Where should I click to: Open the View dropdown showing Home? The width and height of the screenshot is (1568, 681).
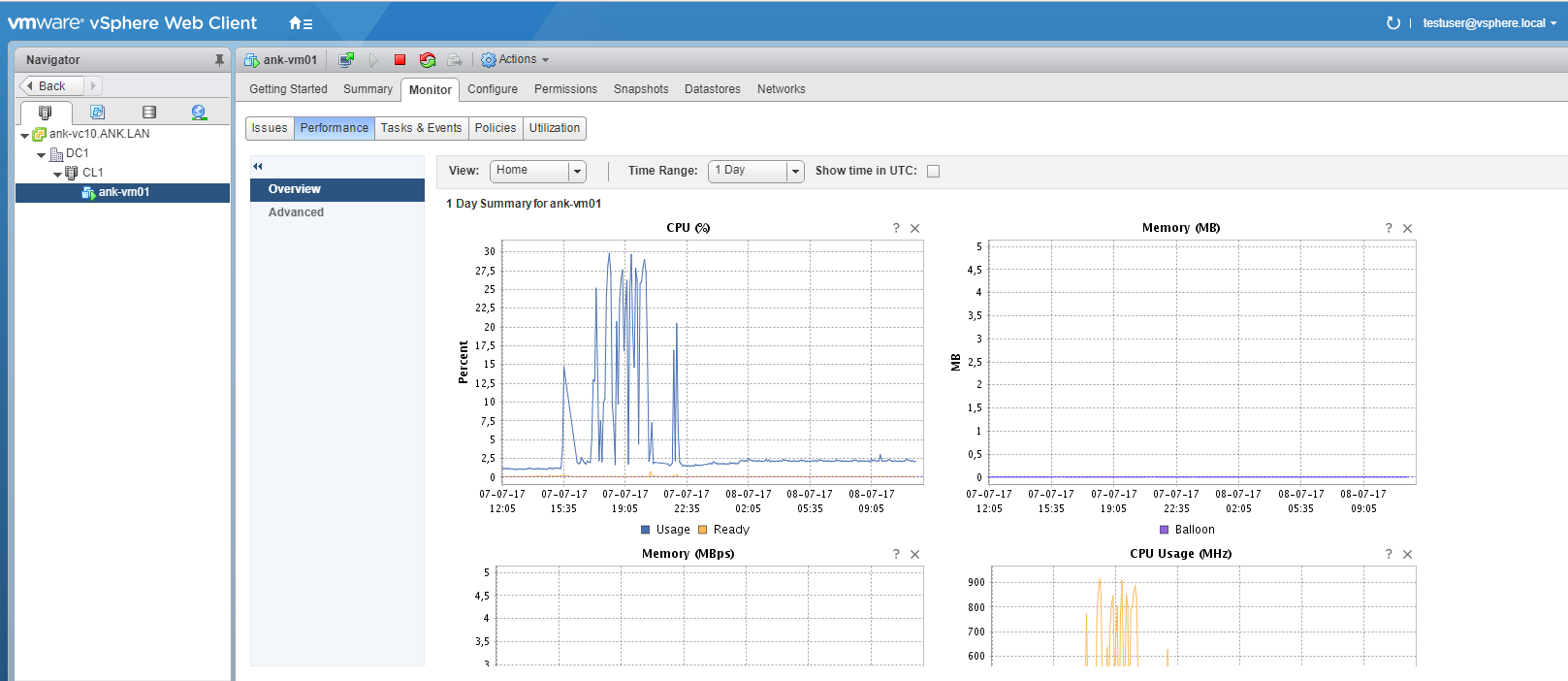538,171
